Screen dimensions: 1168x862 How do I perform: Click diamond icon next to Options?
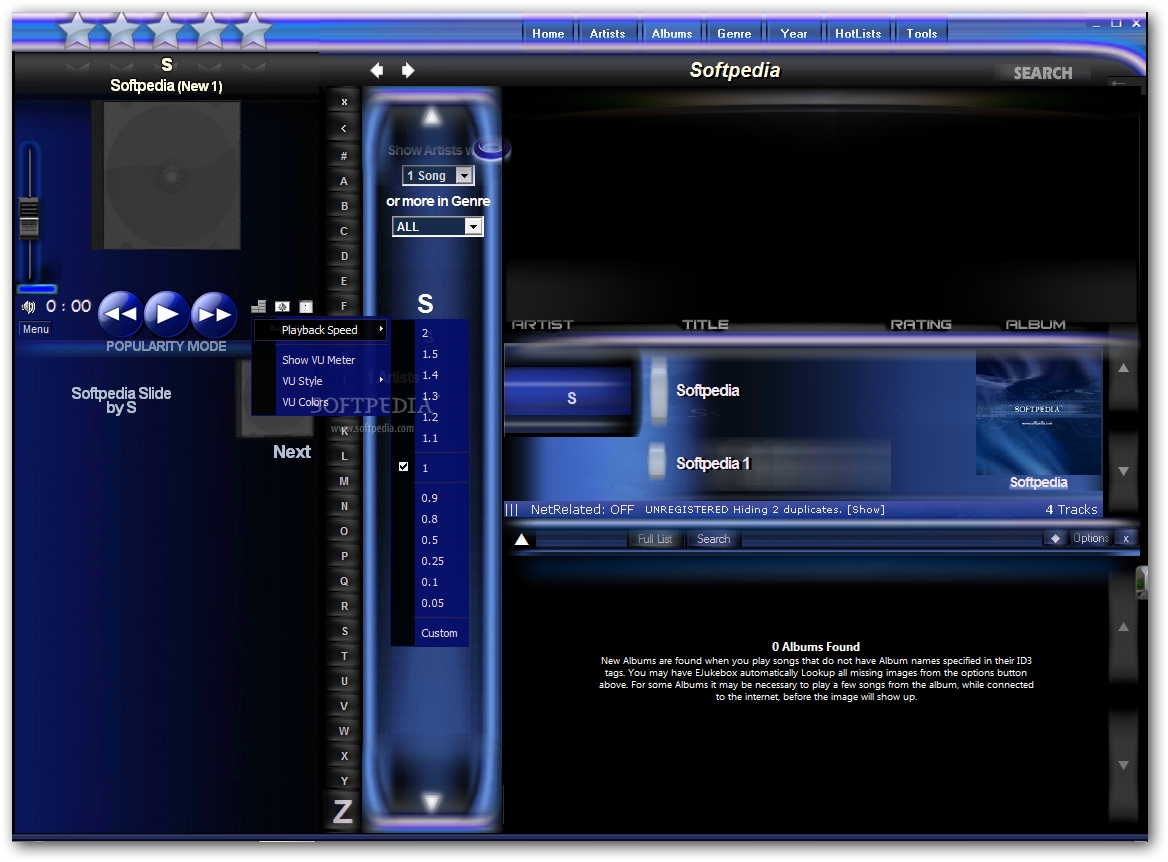pos(1055,539)
